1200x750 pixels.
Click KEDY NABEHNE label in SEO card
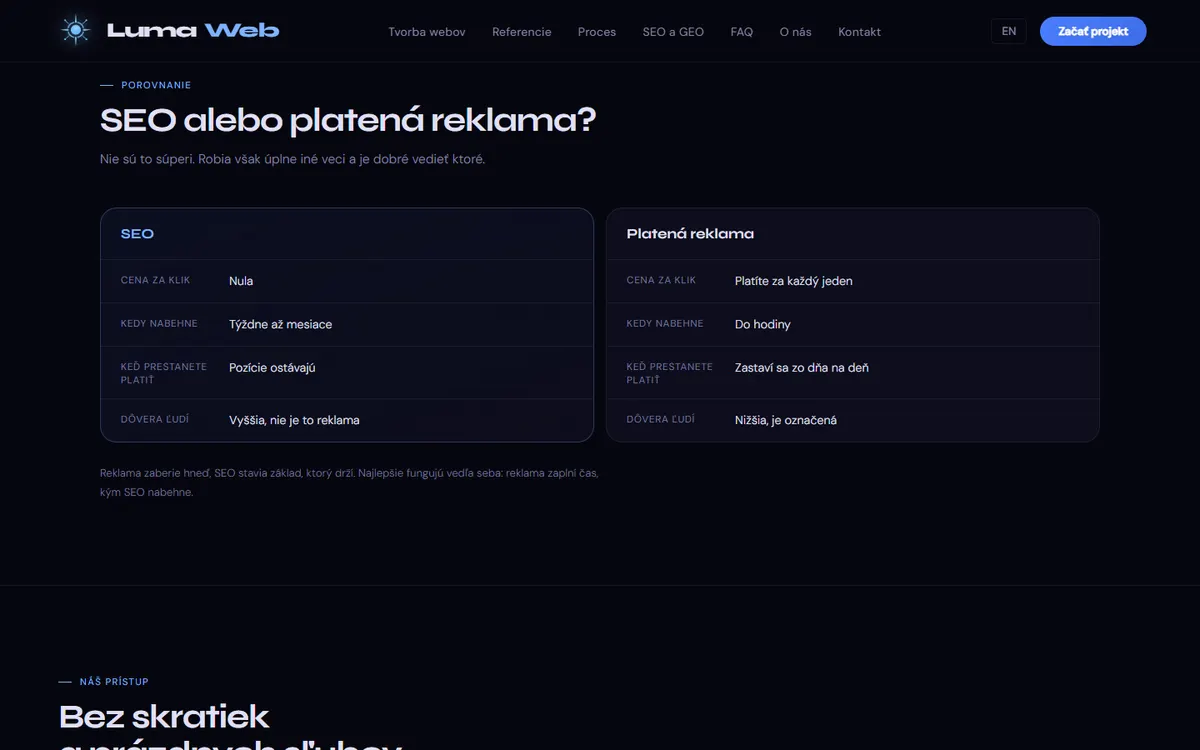click(160, 323)
